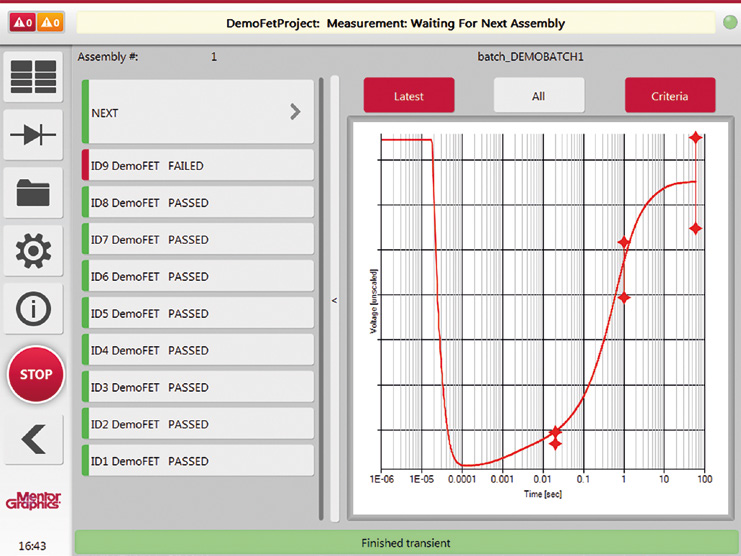741x556 pixels.
Task: Click the lower criteria marker near 100 sec
Action: point(695,229)
